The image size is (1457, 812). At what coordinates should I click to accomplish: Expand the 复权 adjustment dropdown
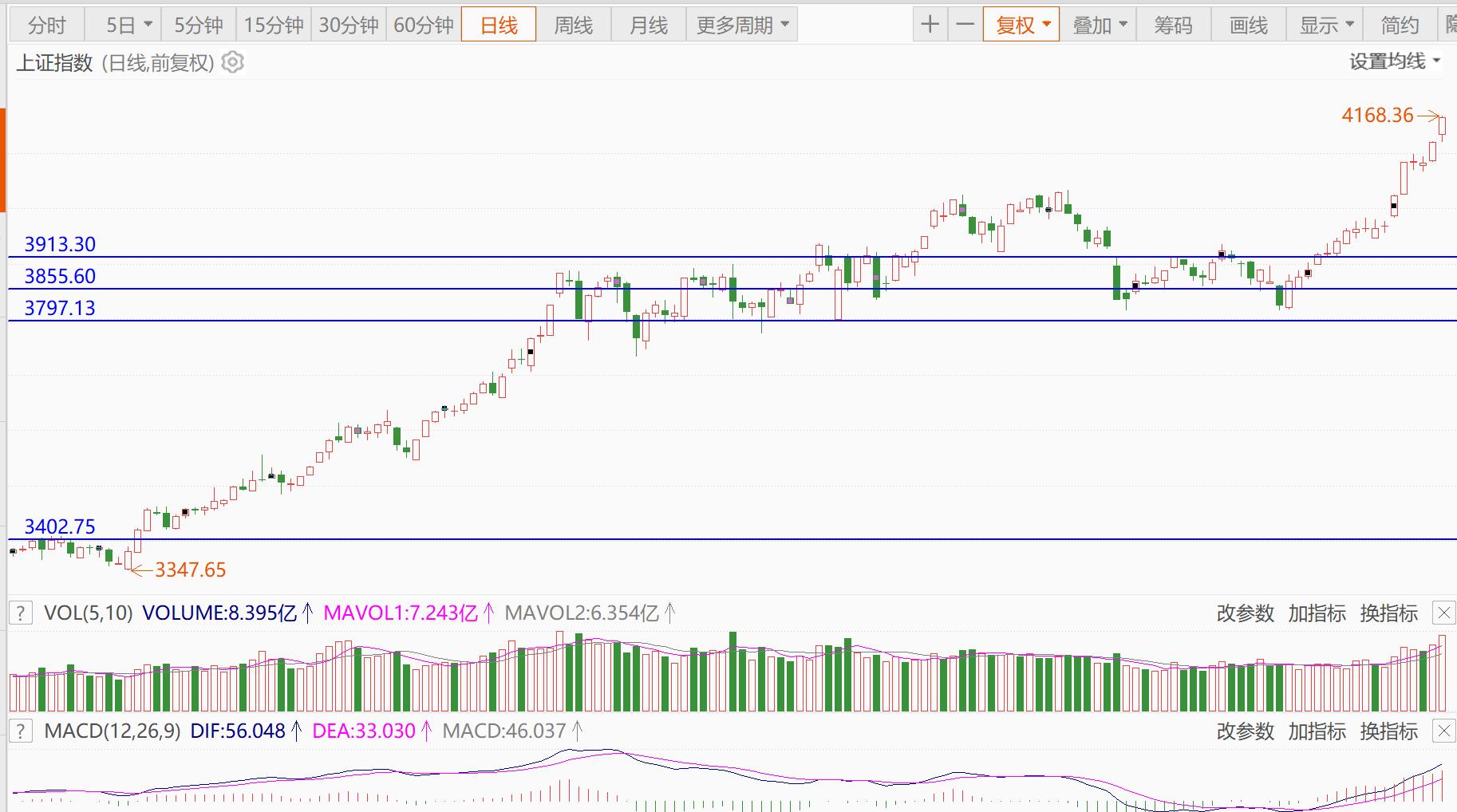click(1046, 25)
